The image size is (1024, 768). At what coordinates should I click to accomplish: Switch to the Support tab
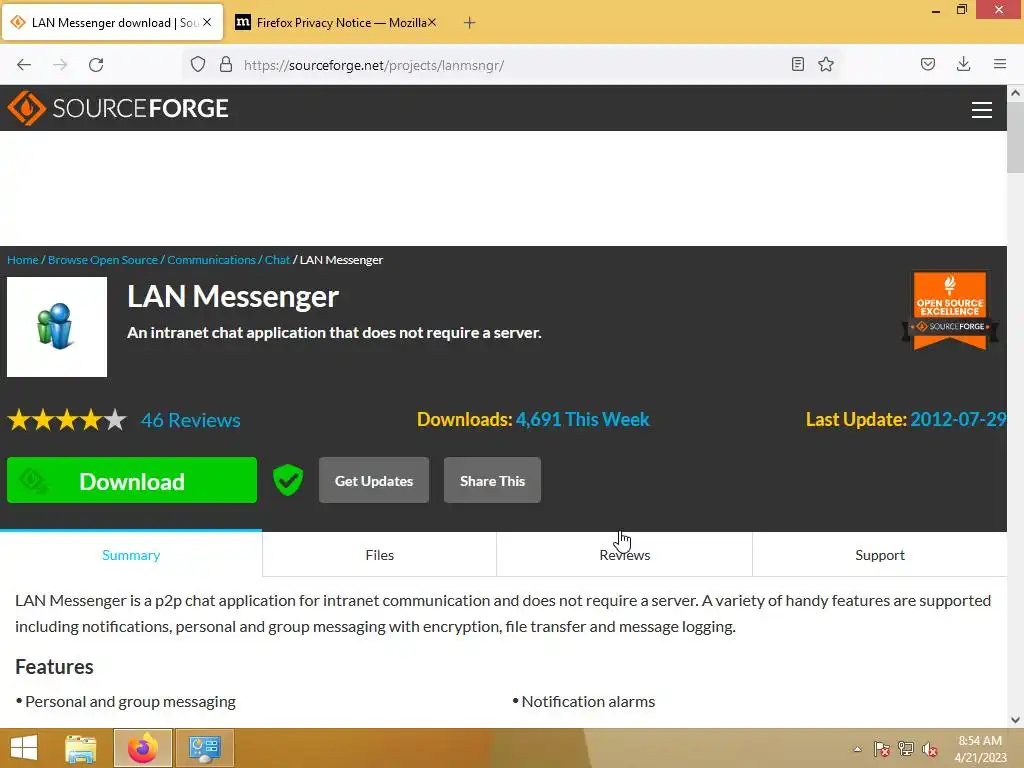[880, 554]
